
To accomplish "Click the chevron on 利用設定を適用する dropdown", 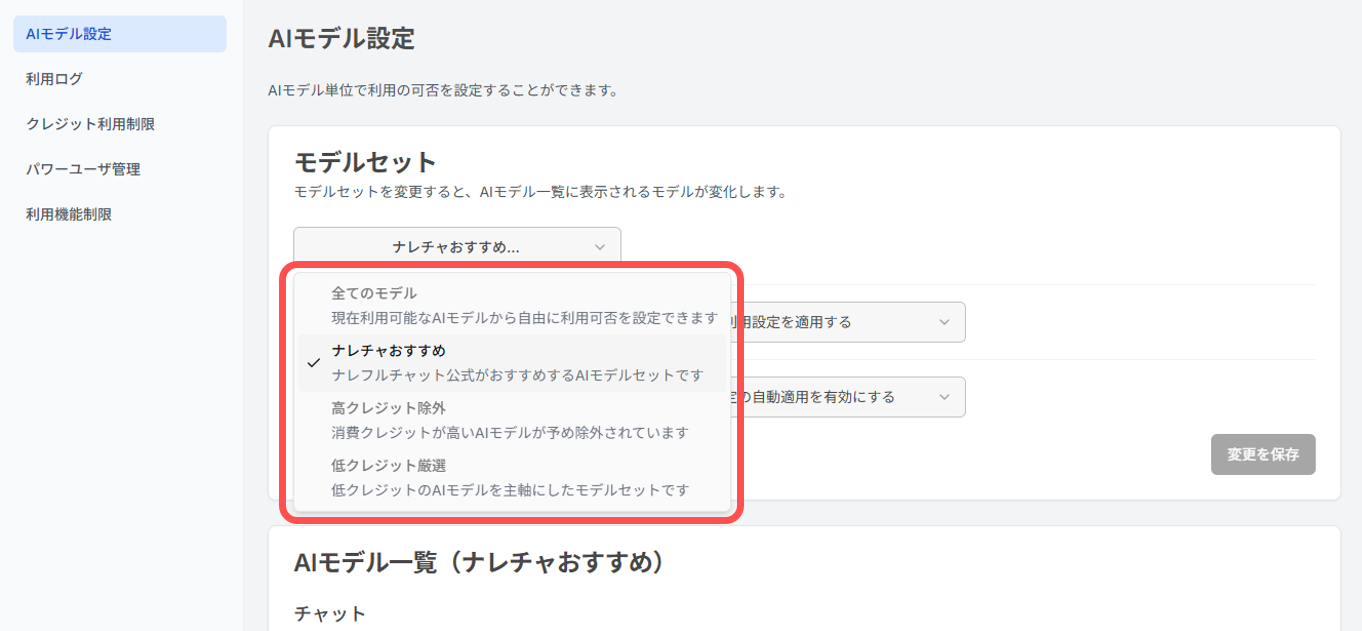I will pos(944,322).
